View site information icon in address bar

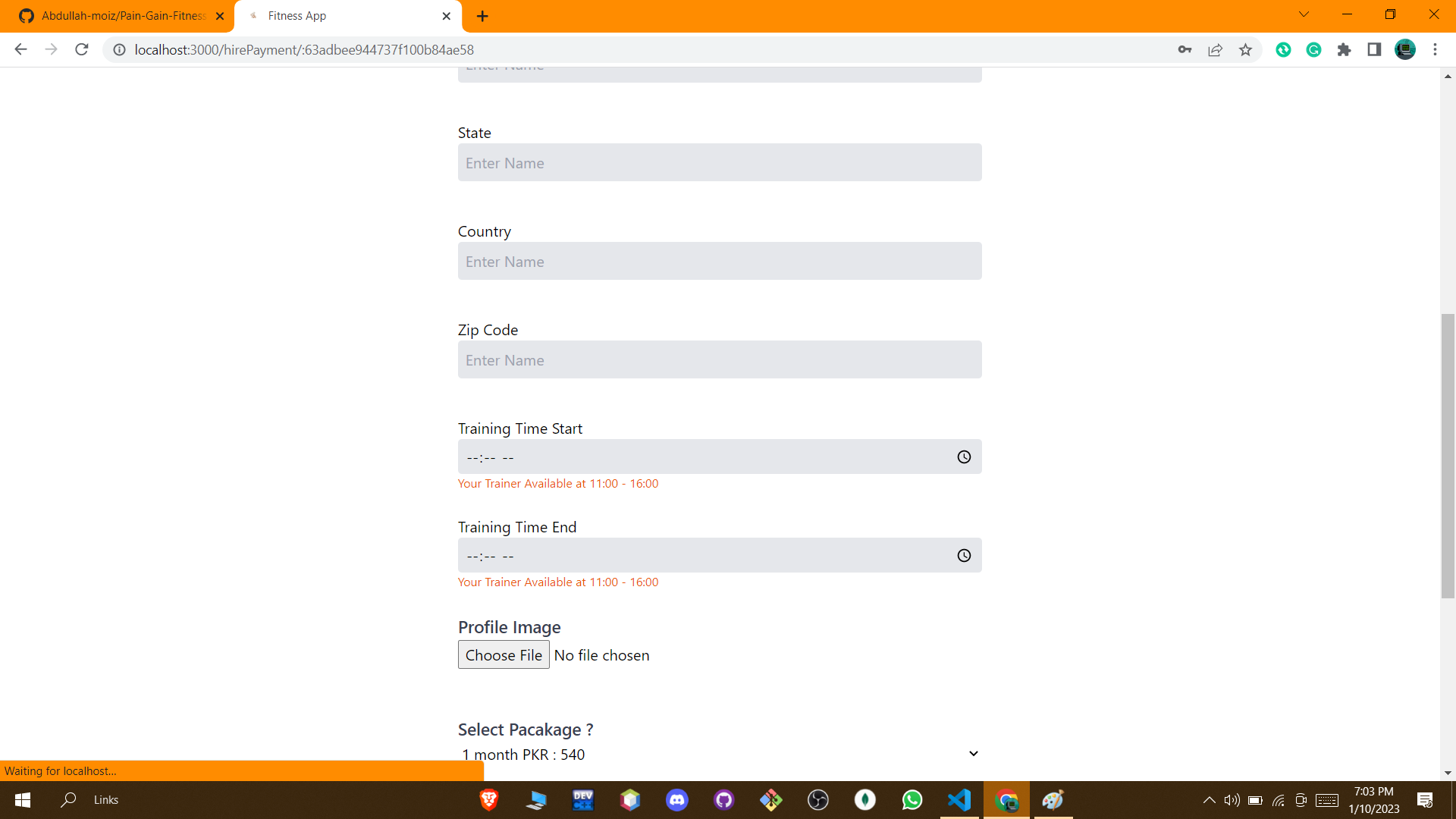pos(119,50)
